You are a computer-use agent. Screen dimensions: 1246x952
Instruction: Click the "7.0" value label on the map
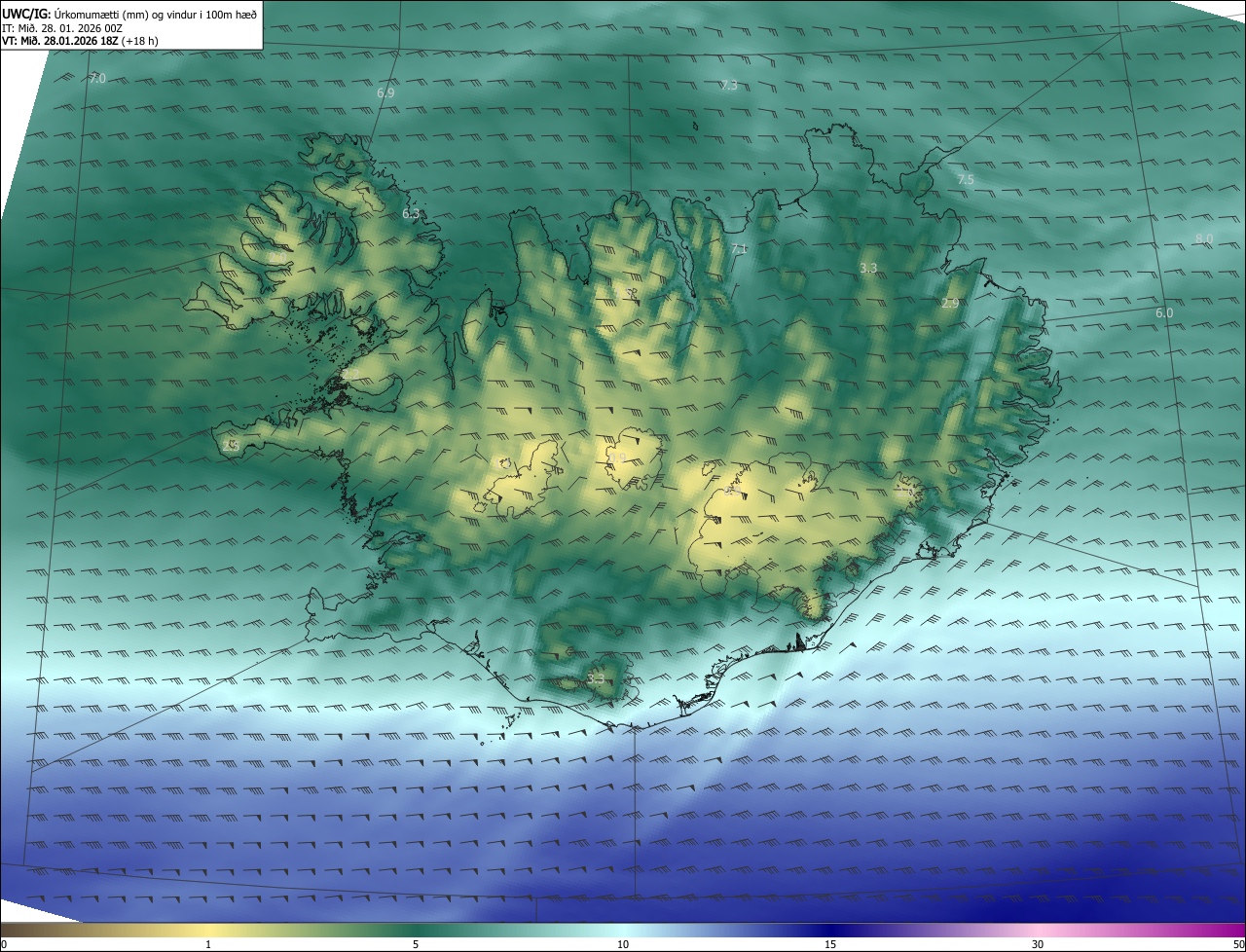(x=96, y=78)
